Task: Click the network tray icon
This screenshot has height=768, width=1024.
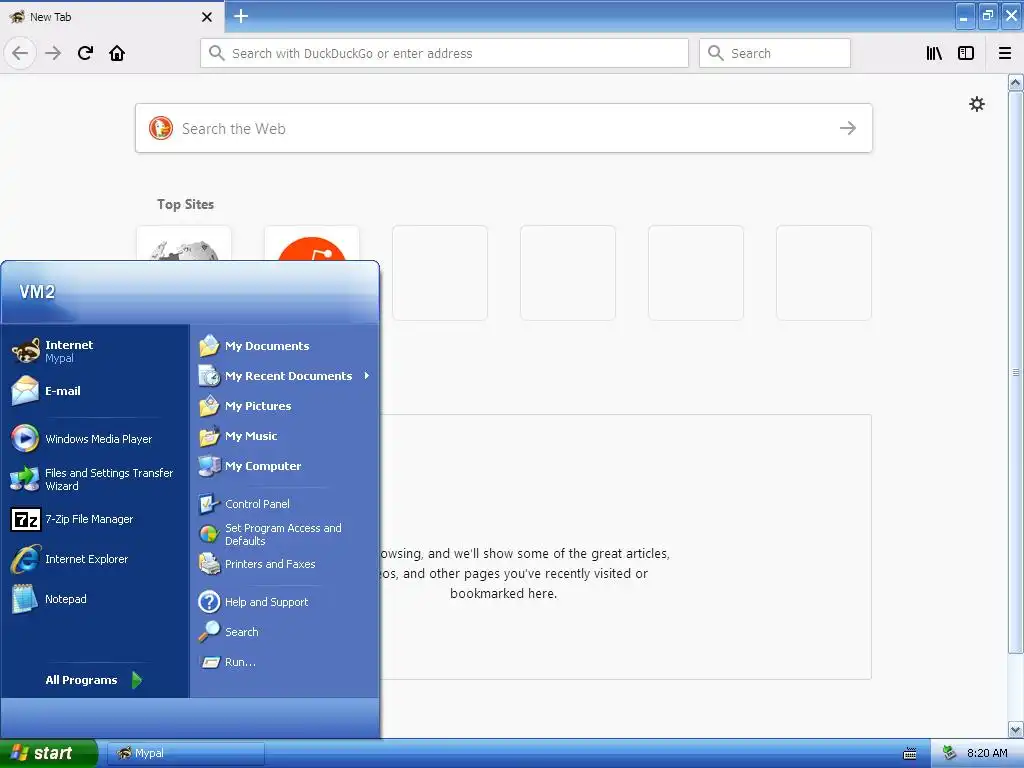Action: [949, 753]
